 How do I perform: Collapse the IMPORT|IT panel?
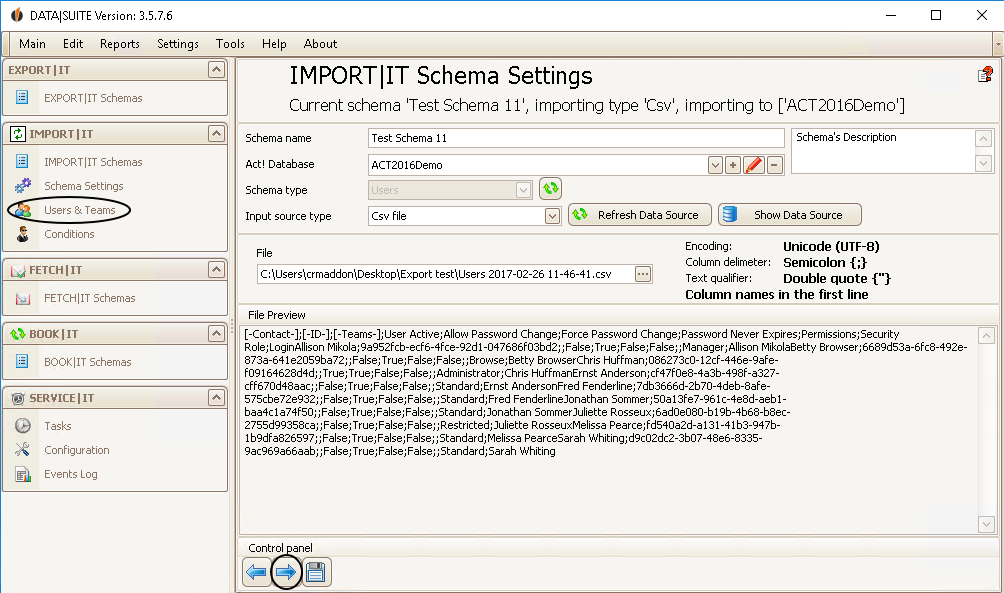point(216,133)
